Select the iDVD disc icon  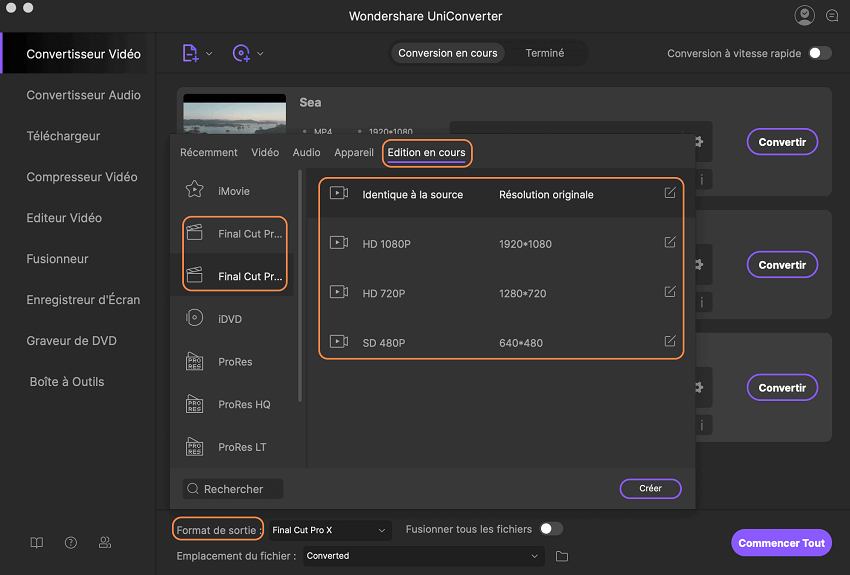click(195, 318)
